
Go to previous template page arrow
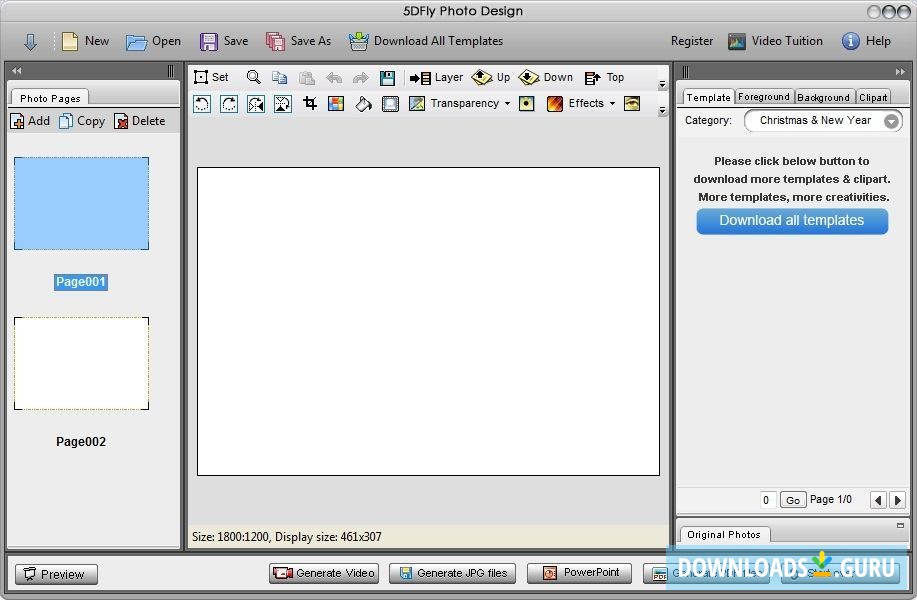(878, 500)
